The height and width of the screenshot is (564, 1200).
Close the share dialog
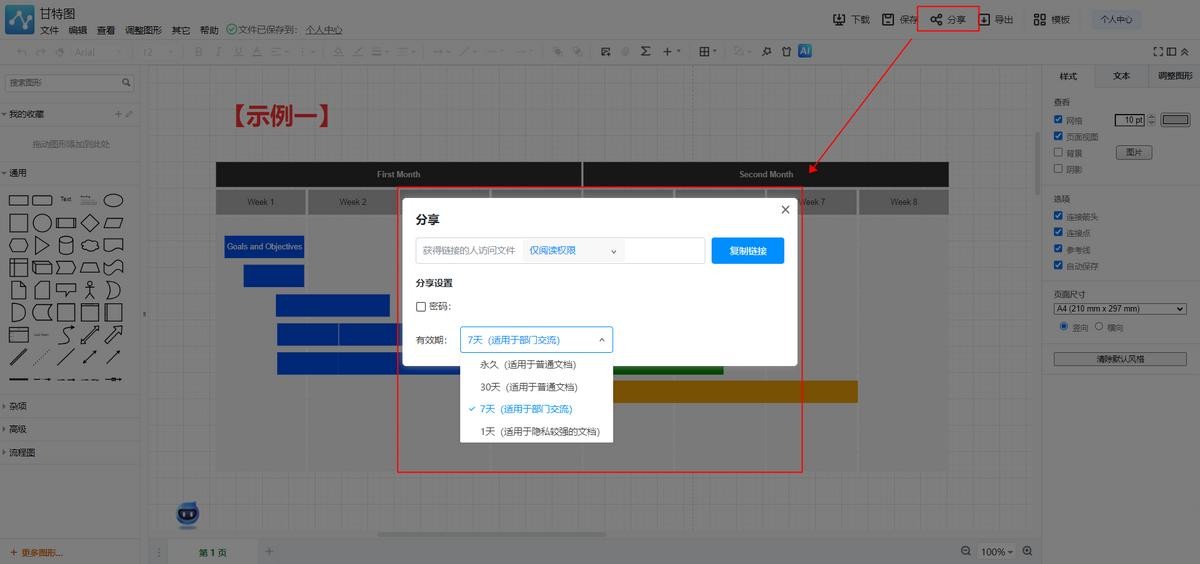point(785,210)
